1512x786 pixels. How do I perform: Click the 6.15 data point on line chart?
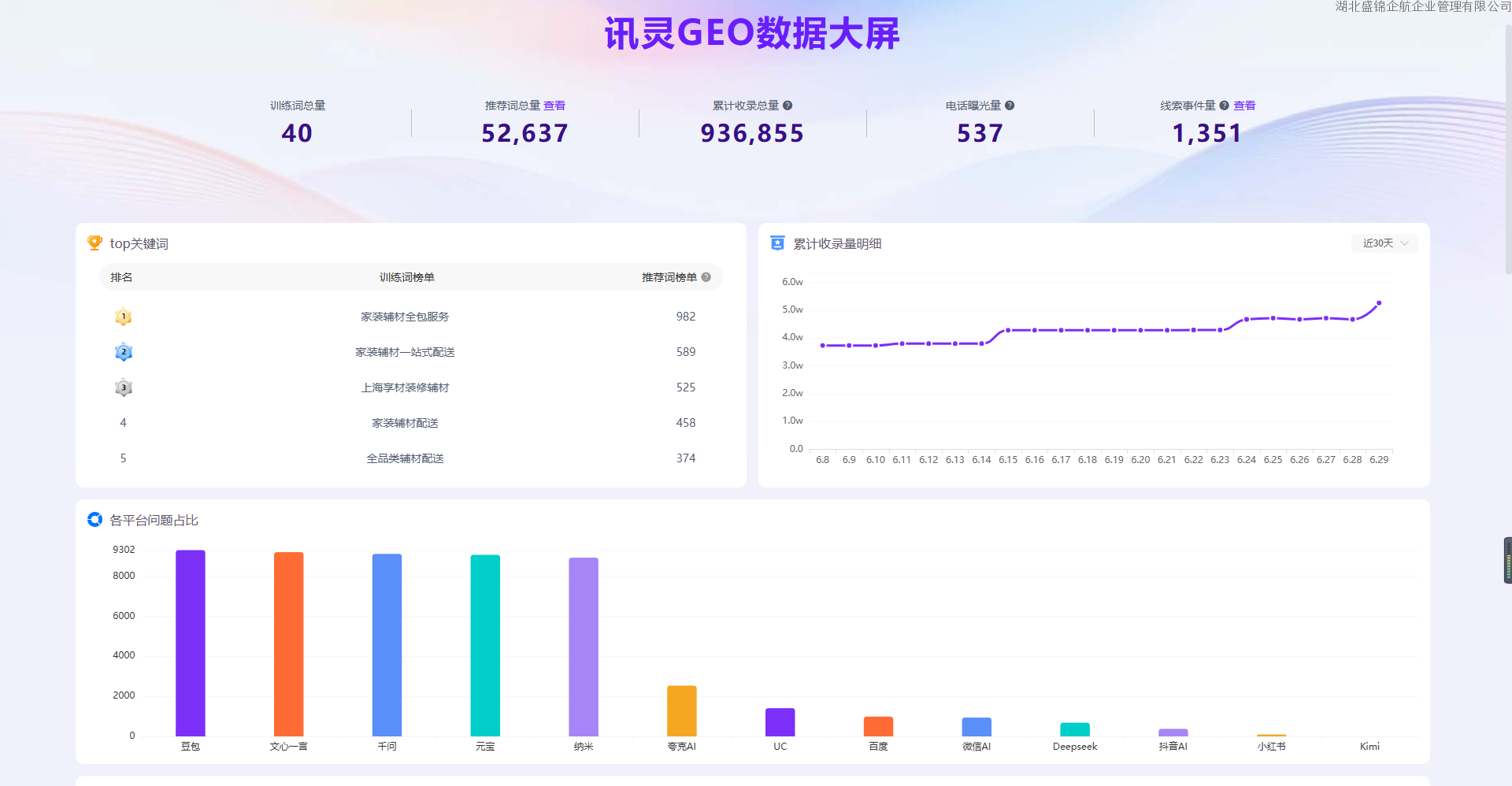(1008, 330)
